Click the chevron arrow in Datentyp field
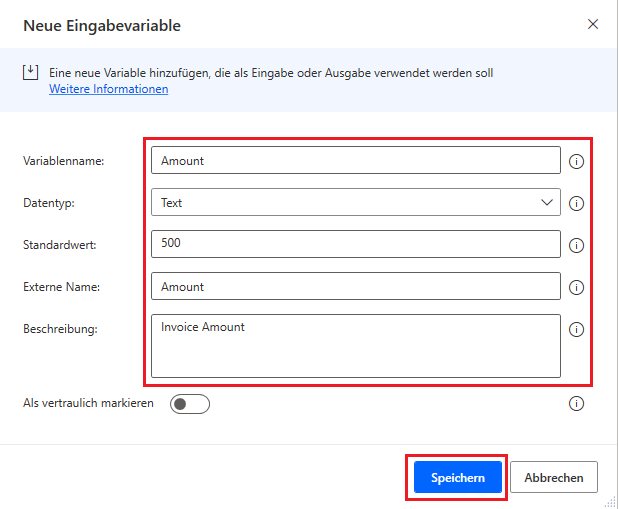 click(547, 203)
